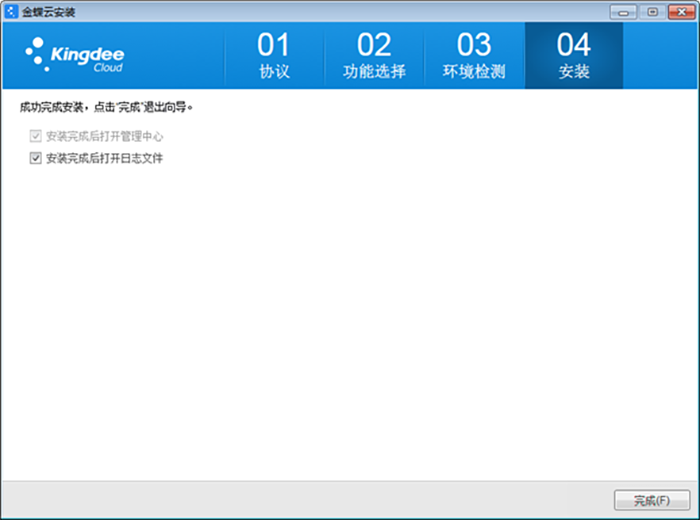Screen dimensions: 700x520
Task: Select step 02 功能选择 tab
Action: click(374, 55)
